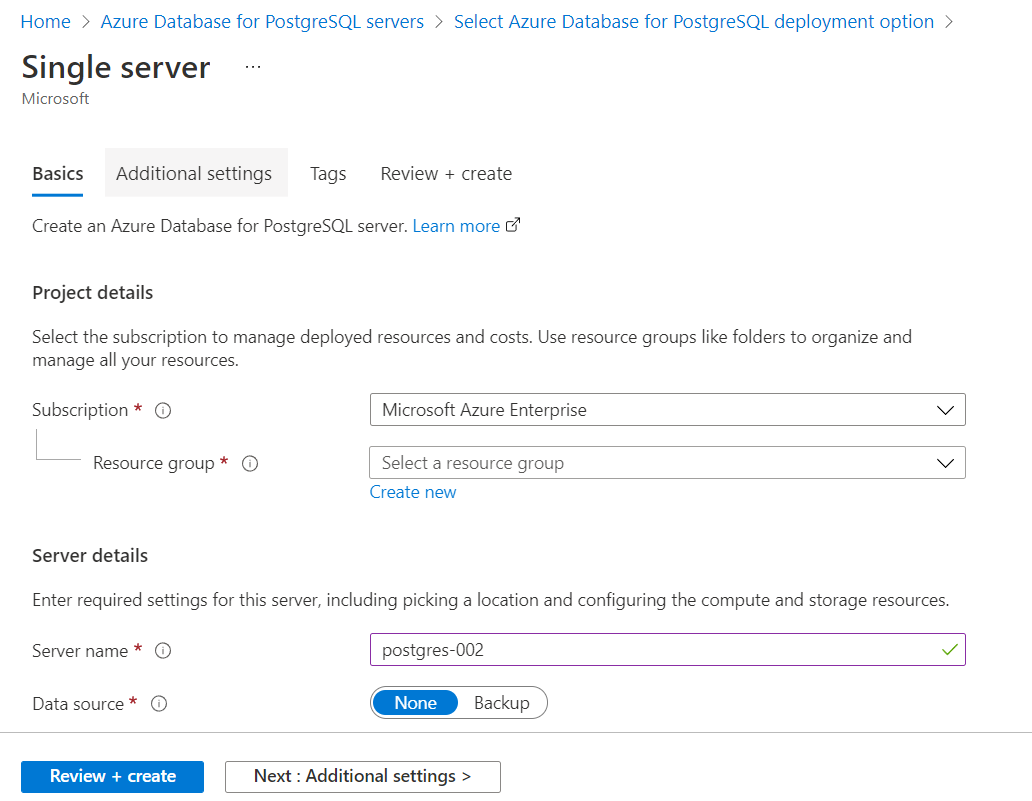Click inside the Server name input field
Viewport: 1032px width, 801px height.
600,649
